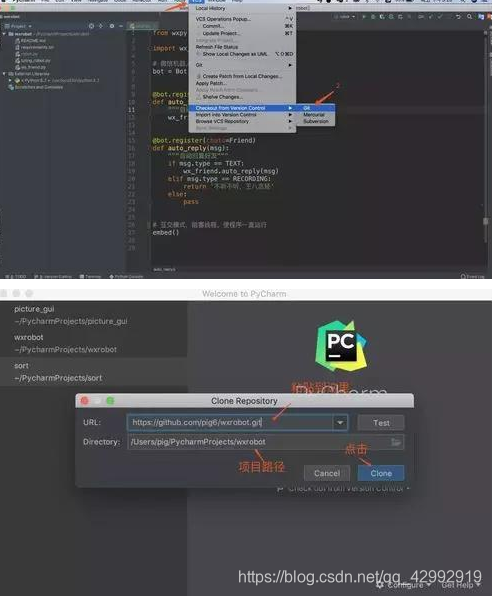Viewport: 492px width, 596px height.
Task: Open the Get Help dropdown in Welcome window
Action: 461,585
